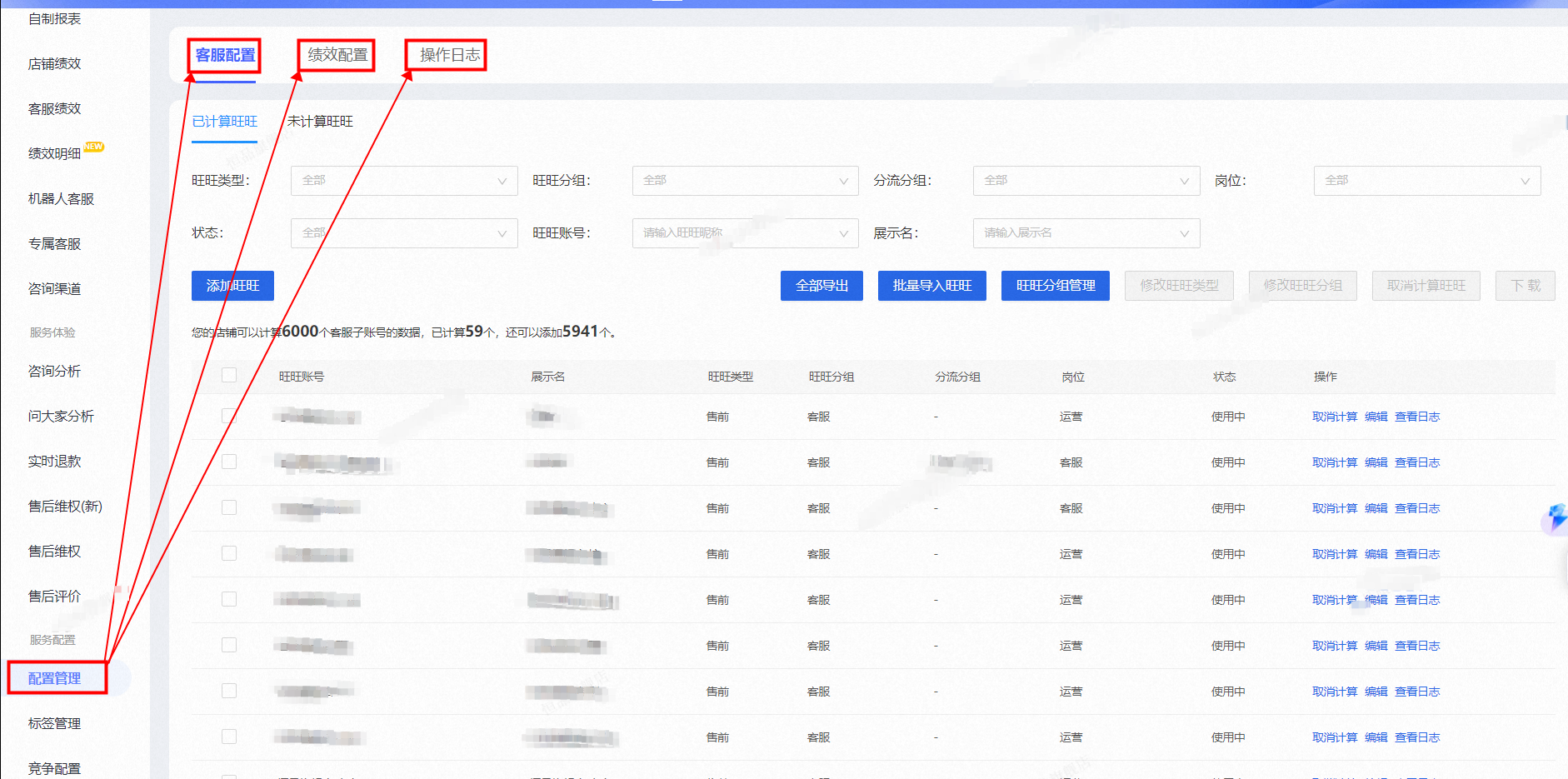
Task: Click 下载 button
Action: click(1526, 286)
